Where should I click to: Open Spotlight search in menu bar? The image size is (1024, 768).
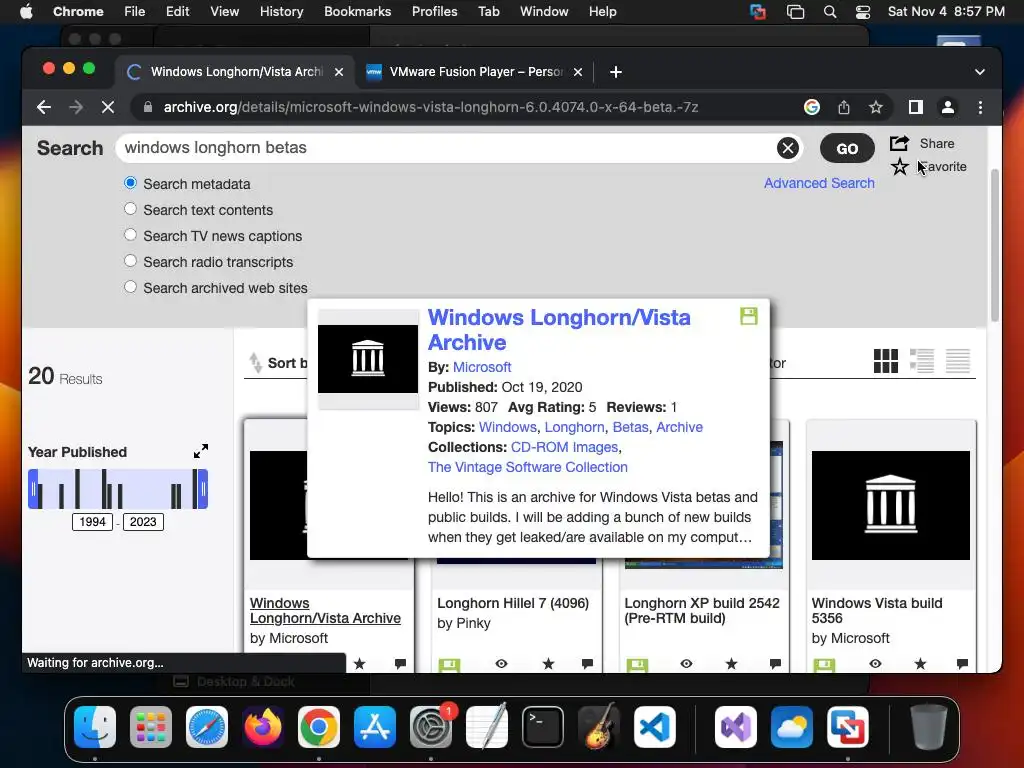830,12
